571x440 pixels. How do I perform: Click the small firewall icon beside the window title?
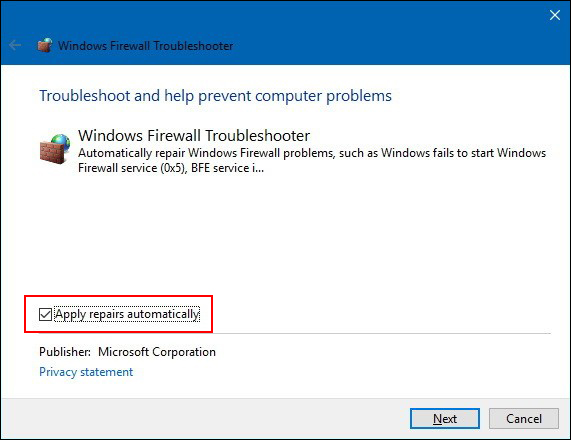coord(45,46)
